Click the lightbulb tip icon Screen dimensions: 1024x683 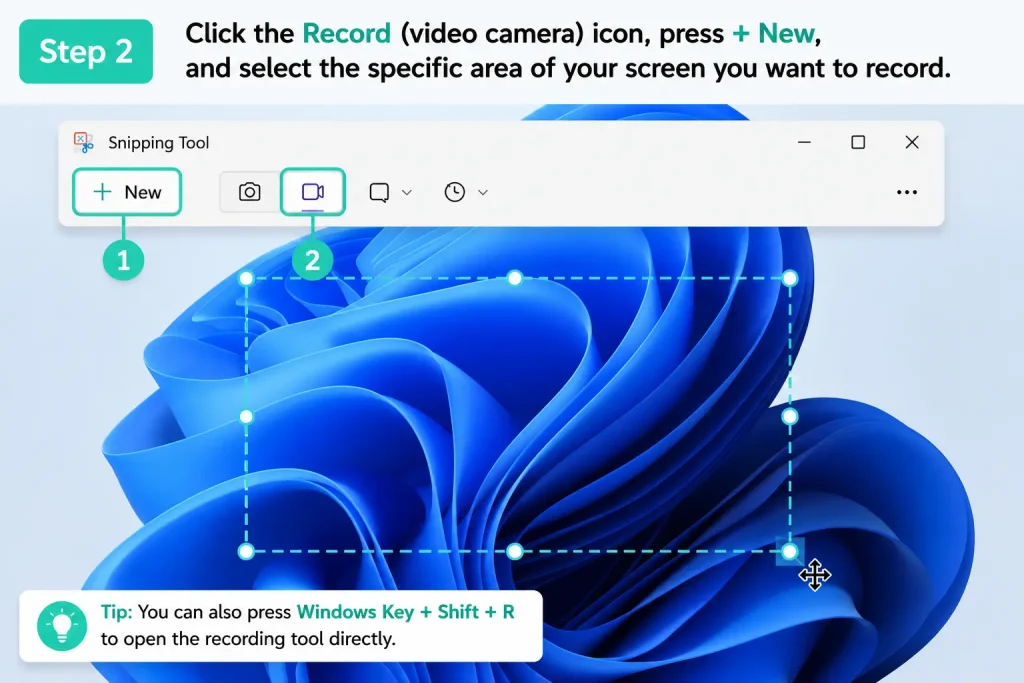[x=62, y=626]
